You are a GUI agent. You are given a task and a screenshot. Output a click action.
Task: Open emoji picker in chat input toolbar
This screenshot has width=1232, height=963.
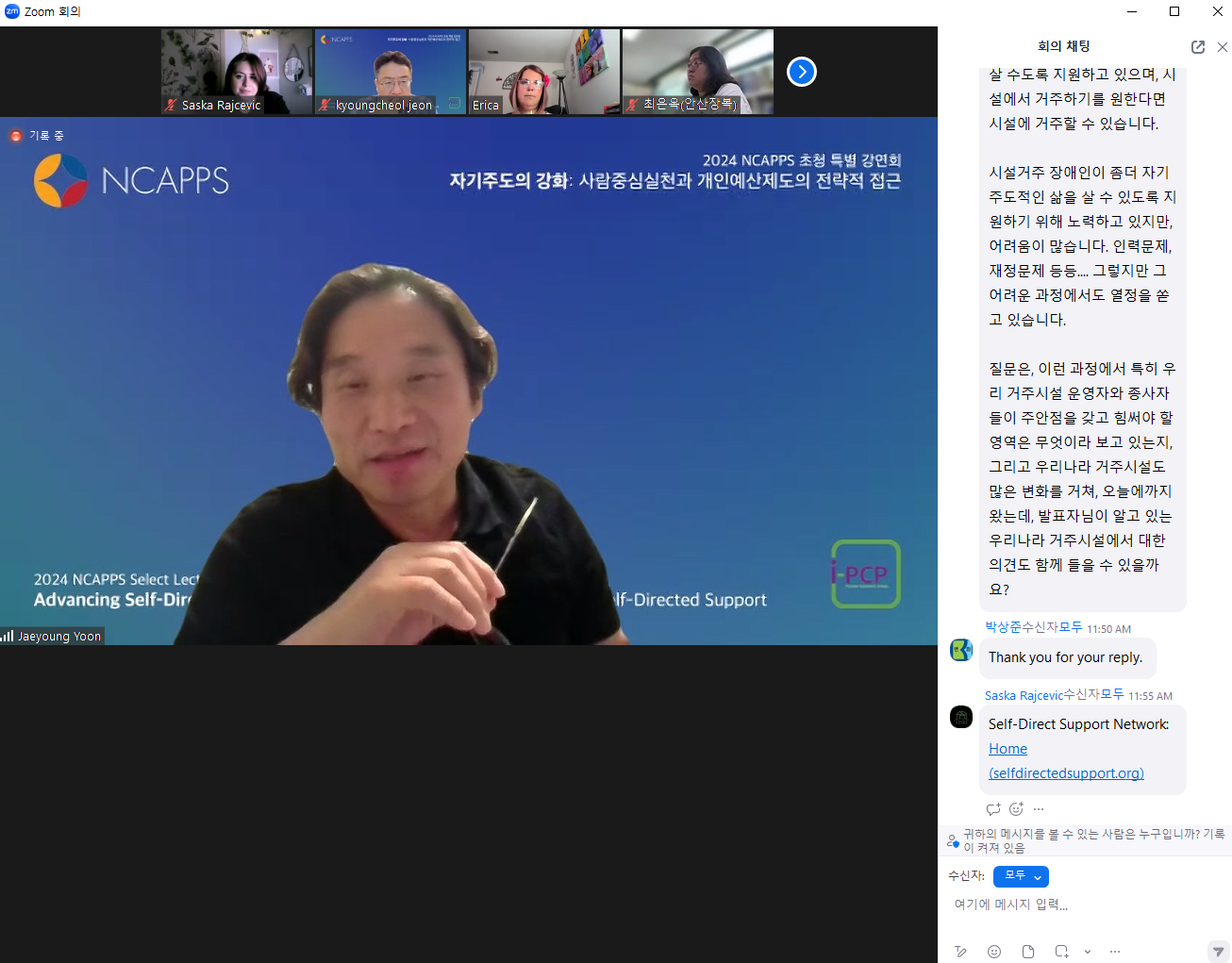[993, 952]
